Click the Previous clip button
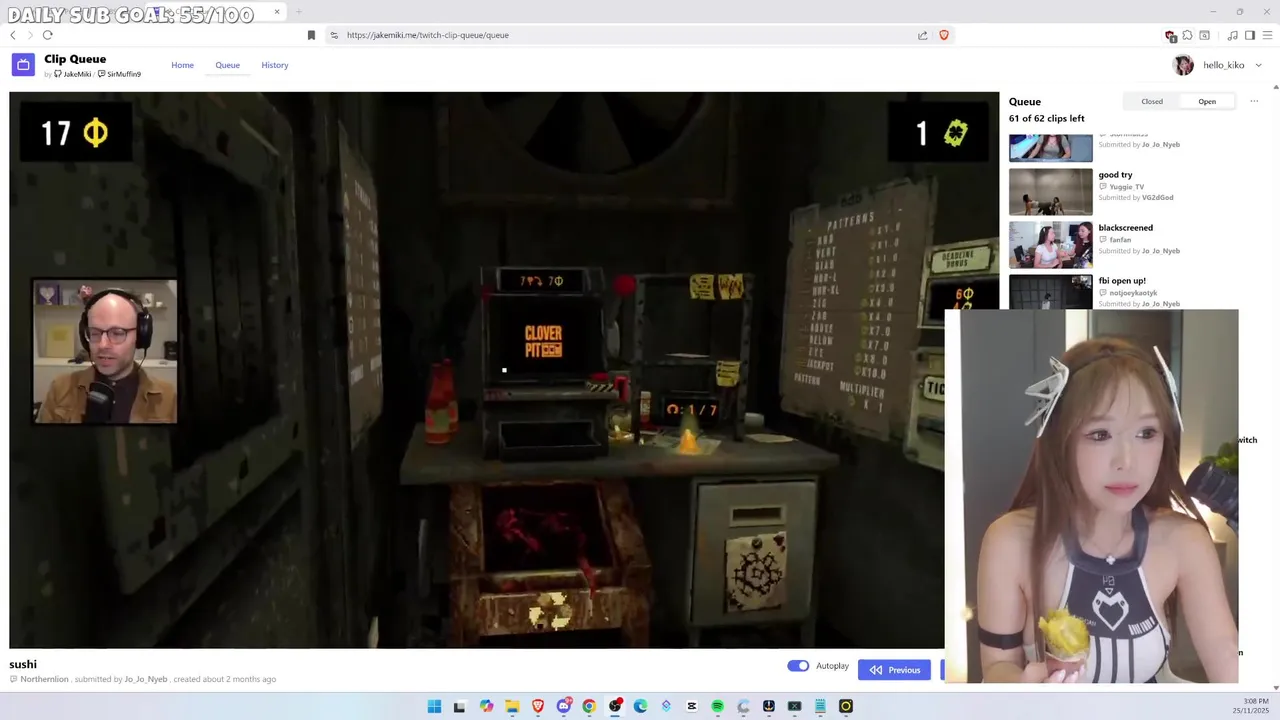Viewport: 1280px width, 720px height. point(894,670)
